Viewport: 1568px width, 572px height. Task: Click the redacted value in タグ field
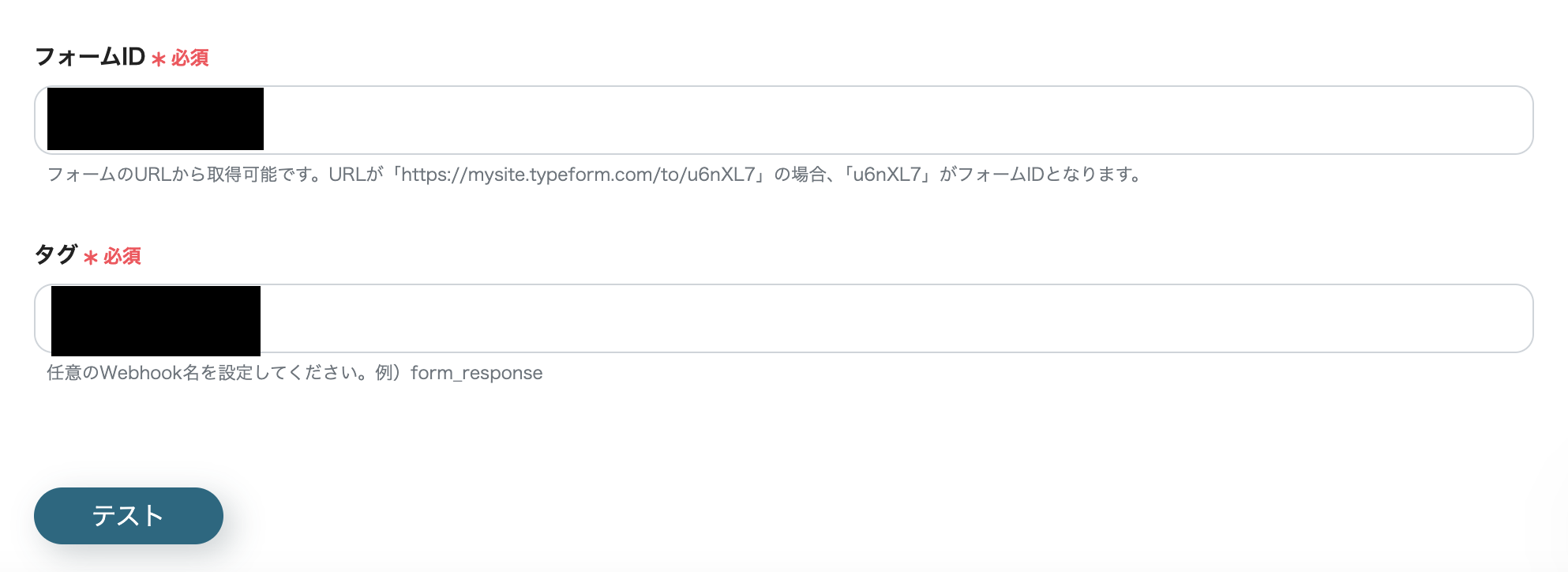coord(155,321)
